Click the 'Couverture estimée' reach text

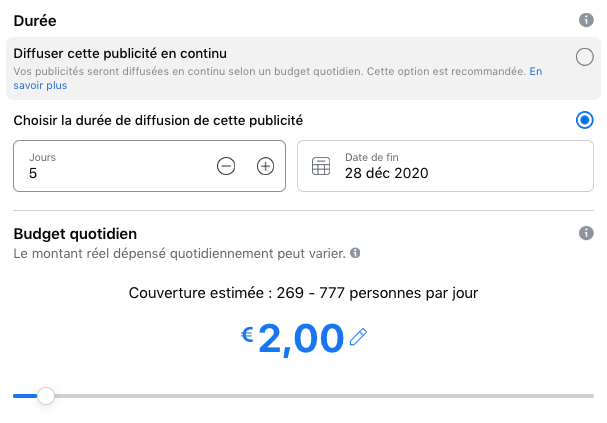pos(304,293)
